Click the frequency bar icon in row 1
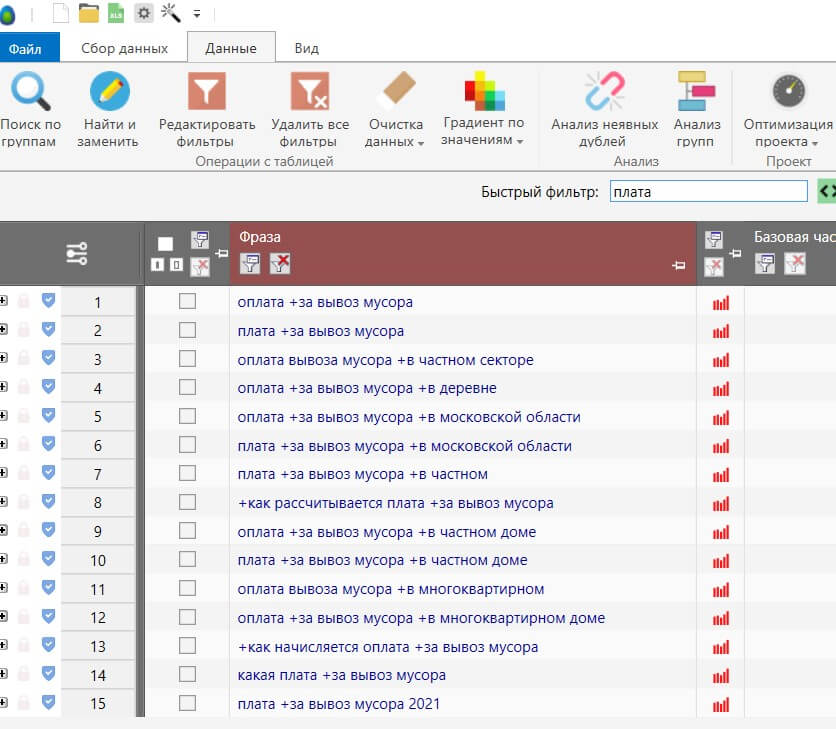836x729 pixels. [721, 303]
